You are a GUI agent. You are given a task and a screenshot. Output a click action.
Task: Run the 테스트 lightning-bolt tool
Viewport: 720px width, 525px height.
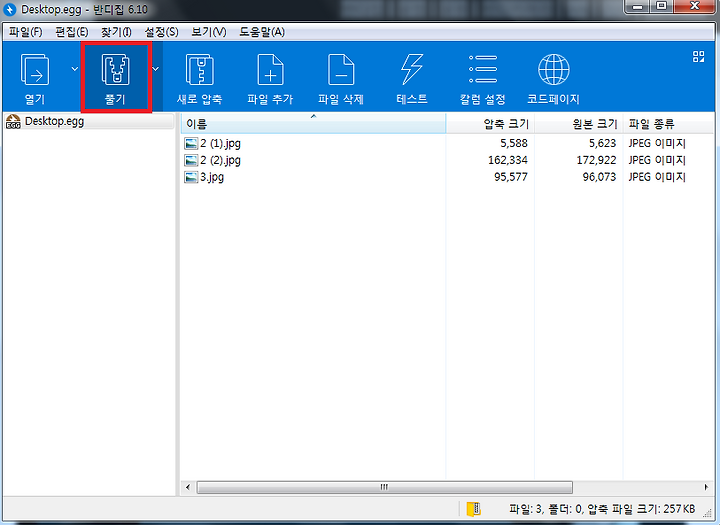click(412, 69)
